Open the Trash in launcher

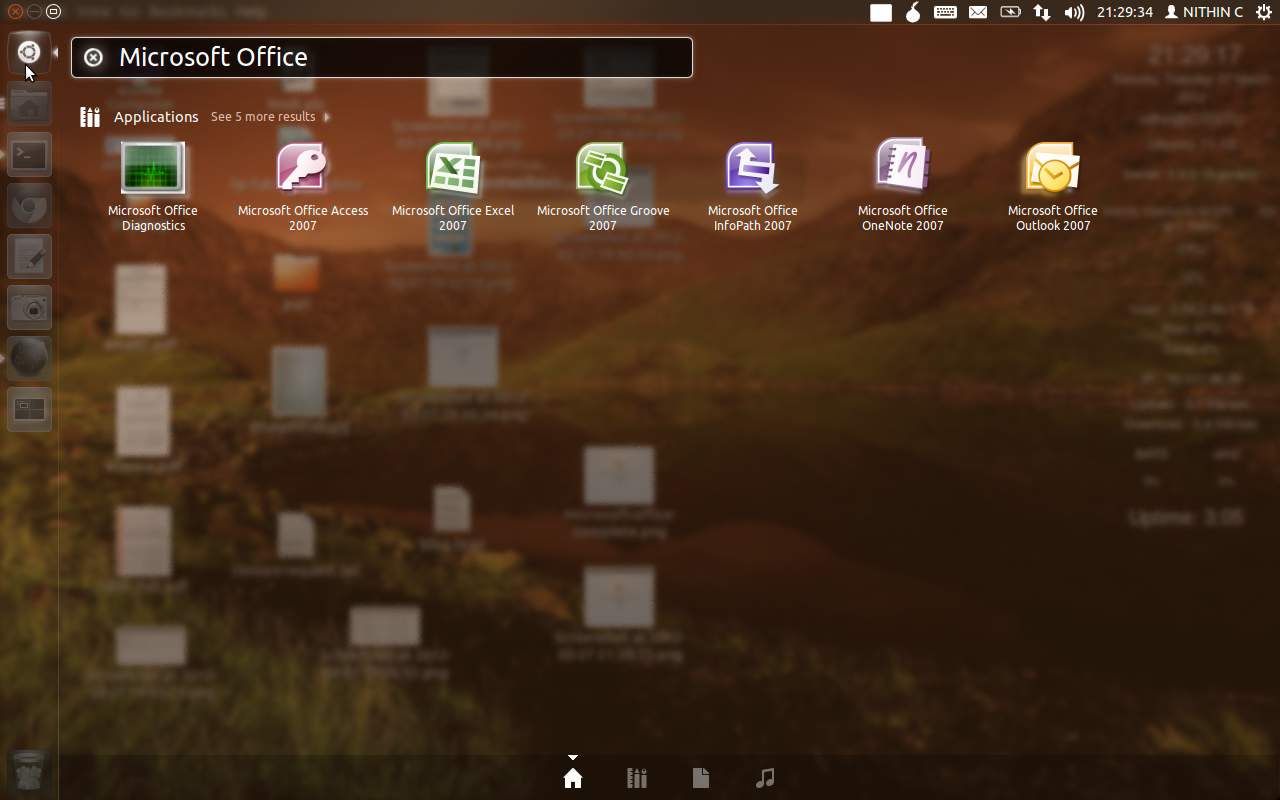tap(29, 773)
